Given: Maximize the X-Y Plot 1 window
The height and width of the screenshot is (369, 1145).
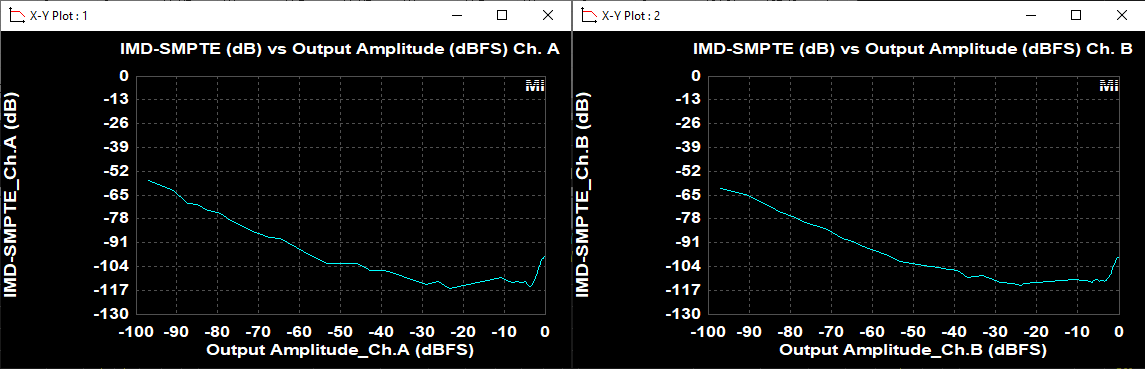Looking at the screenshot, I should 502,15.
